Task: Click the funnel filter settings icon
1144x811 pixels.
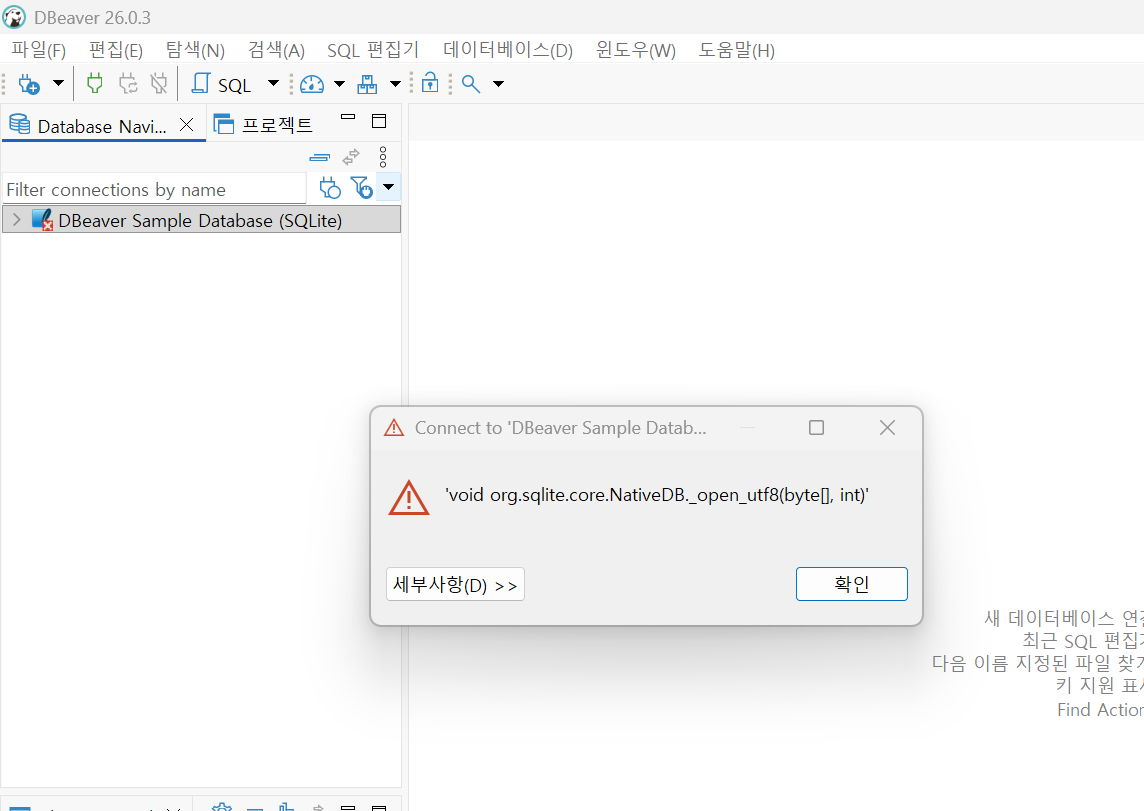Action: tap(361, 187)
